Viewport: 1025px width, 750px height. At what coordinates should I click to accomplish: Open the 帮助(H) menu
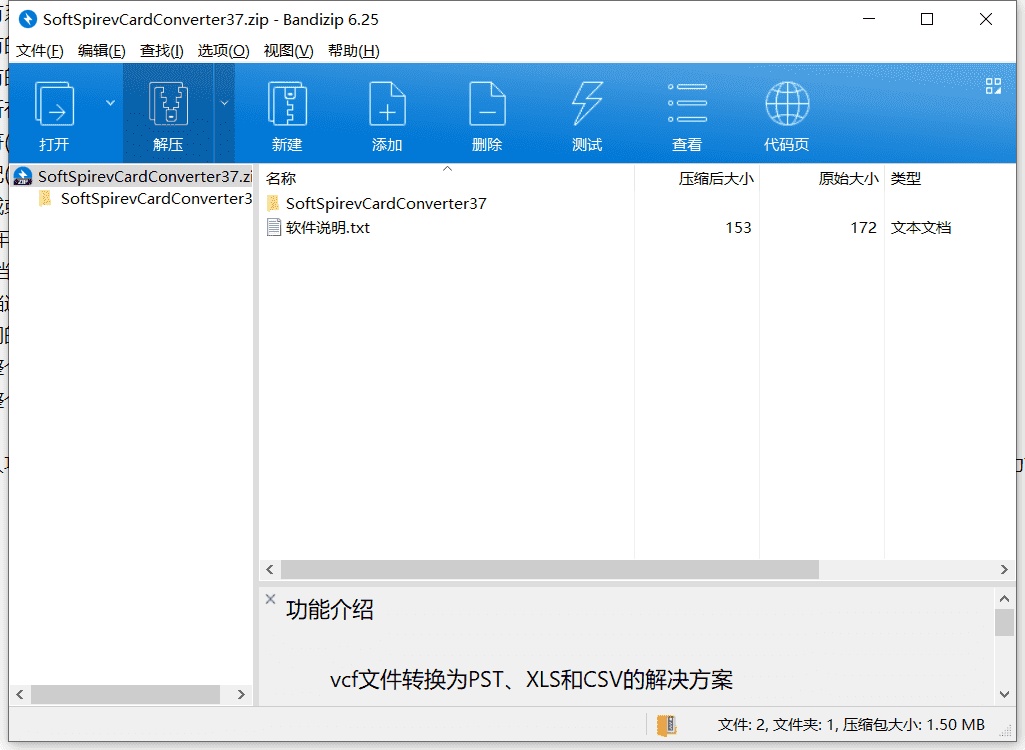[354, 50]
